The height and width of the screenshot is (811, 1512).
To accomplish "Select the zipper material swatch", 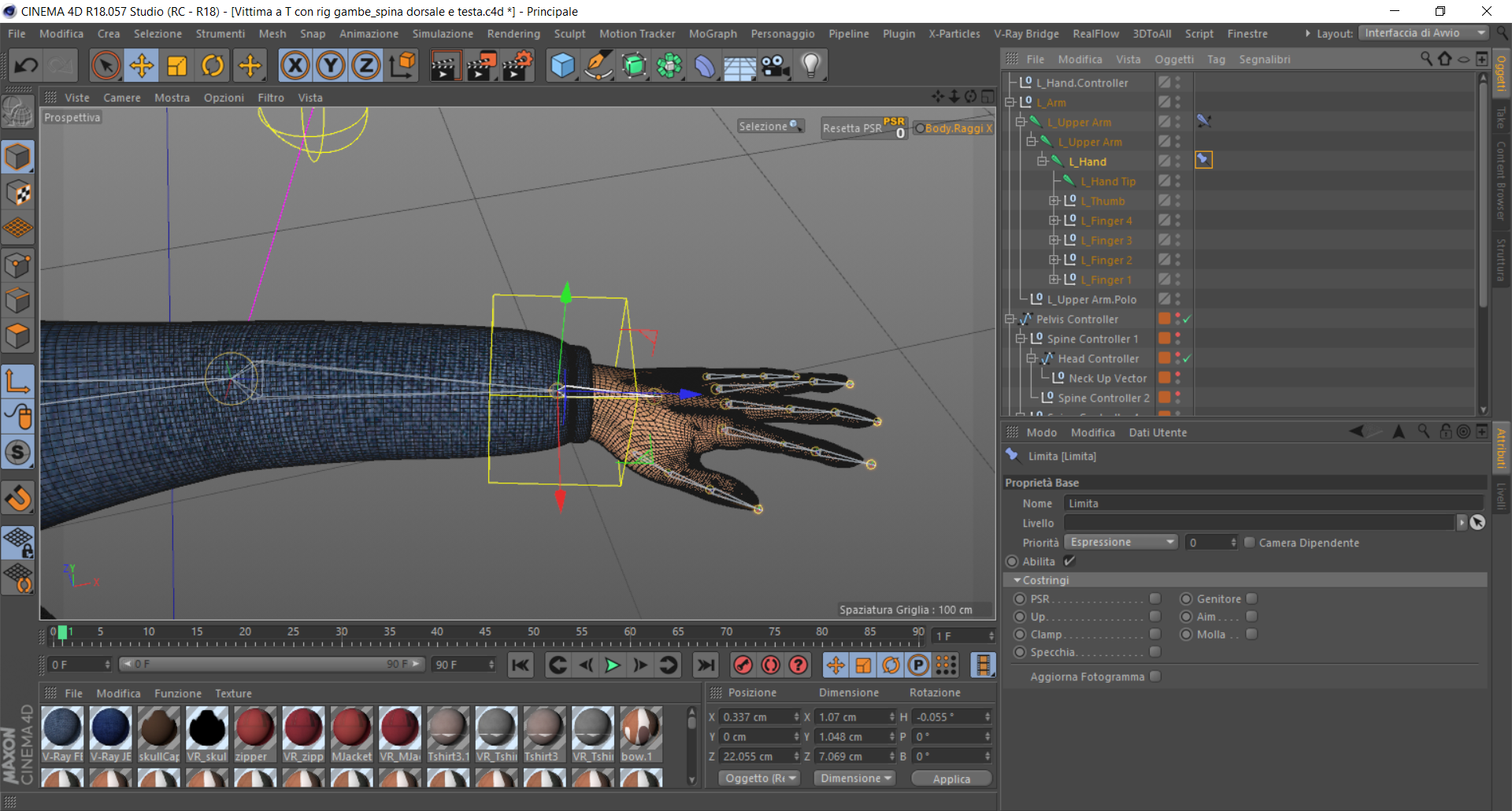I will tap(254, 735).
